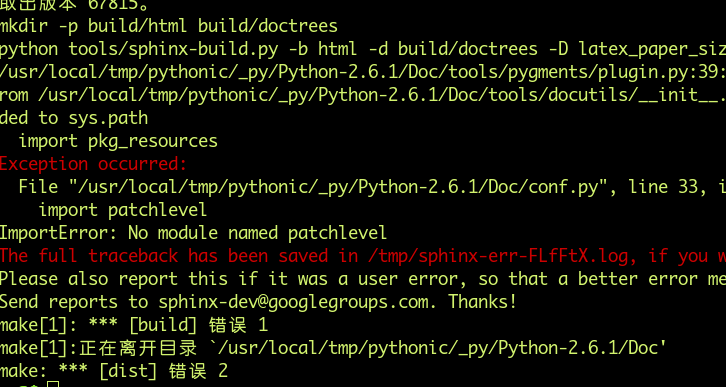726x387 pixels.
Task: Click the 'python tools/sphinx-build.py' command line
Action: [x=363, y=49]
